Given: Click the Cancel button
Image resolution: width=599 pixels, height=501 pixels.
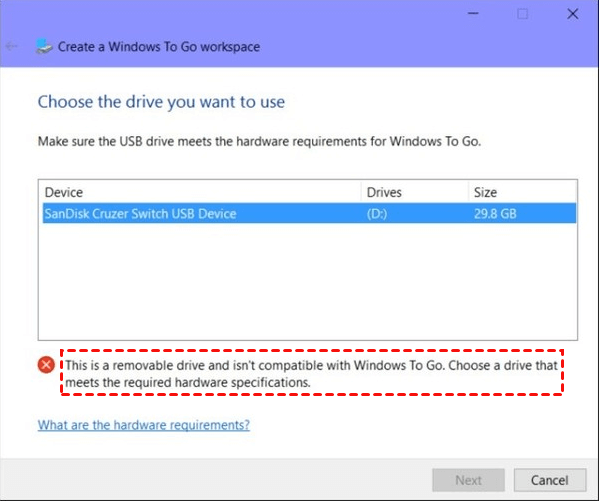Looking at the screenshot, I should pos(550,480).
